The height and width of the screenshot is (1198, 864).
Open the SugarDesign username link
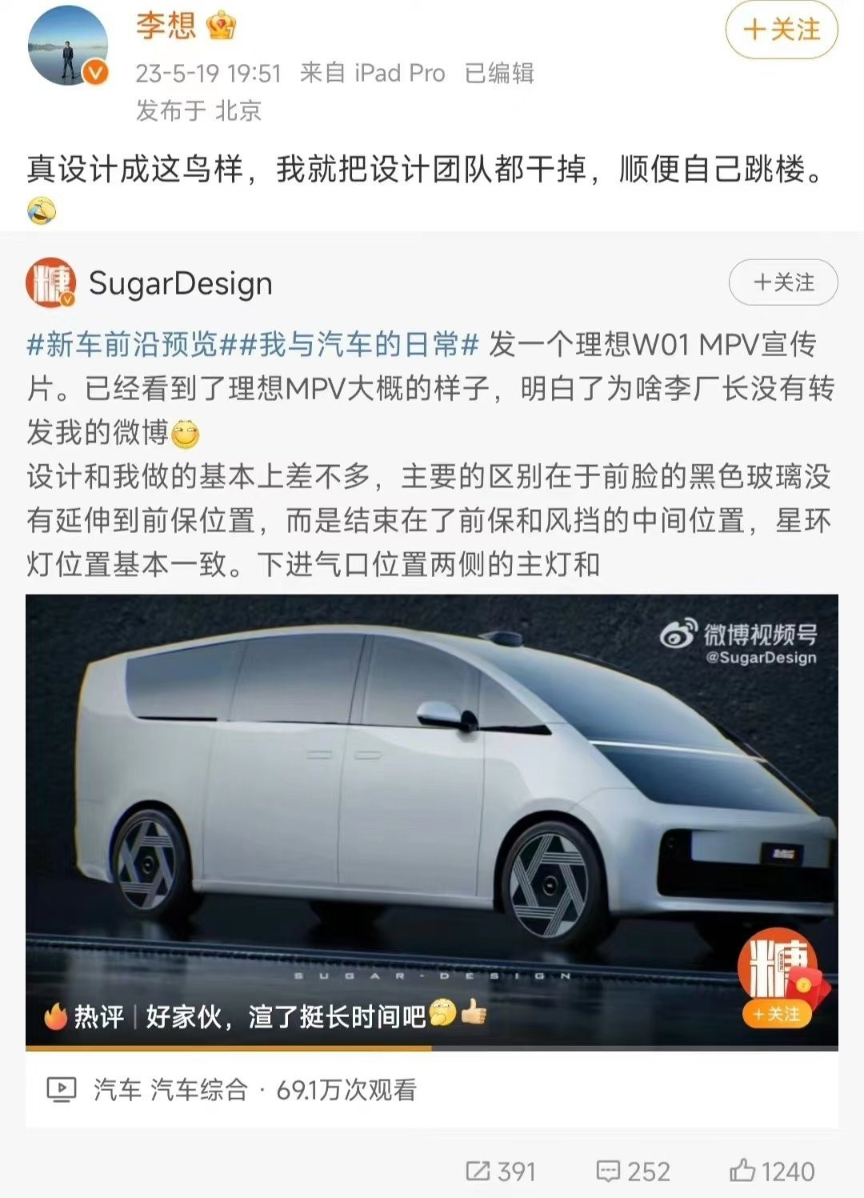point(180,283)
